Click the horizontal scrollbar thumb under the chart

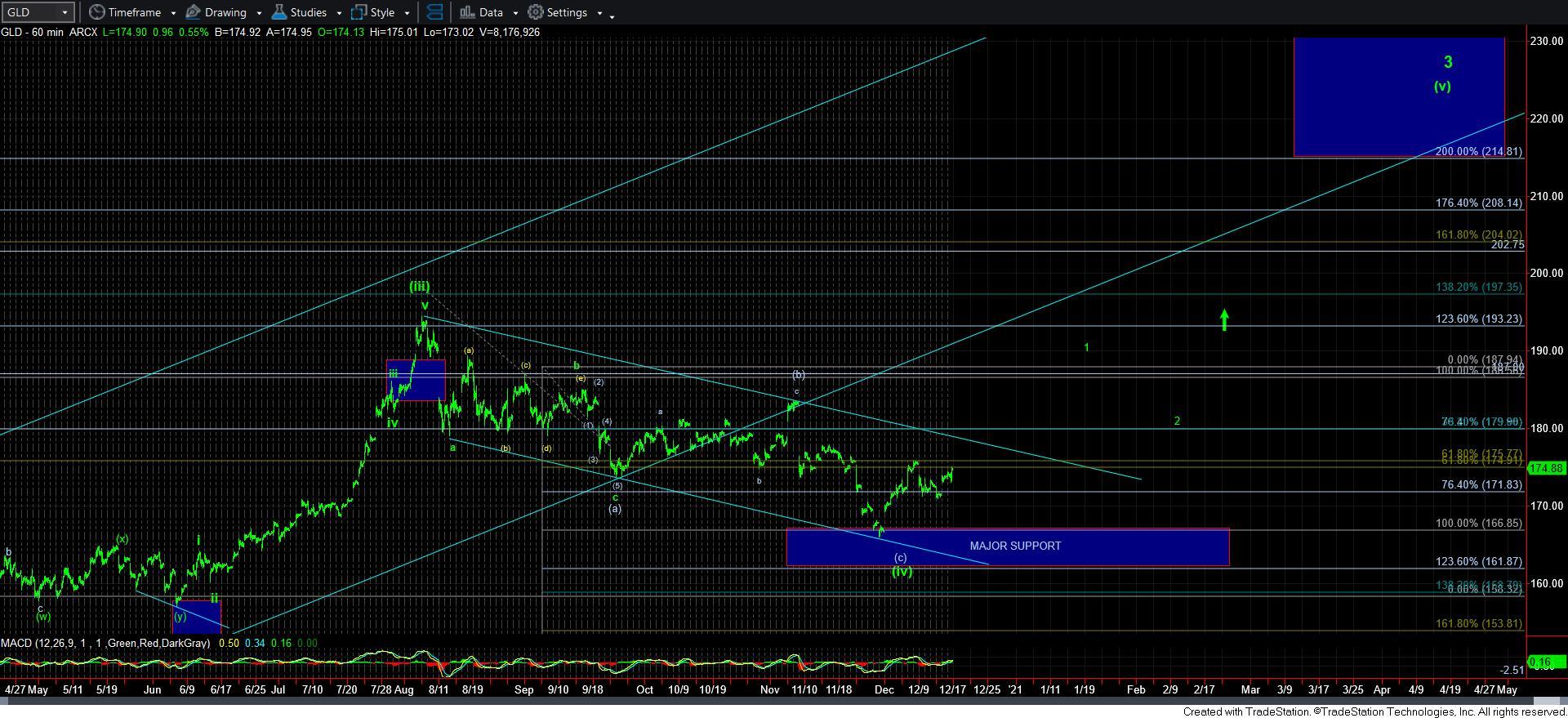tap(1545, 701)
